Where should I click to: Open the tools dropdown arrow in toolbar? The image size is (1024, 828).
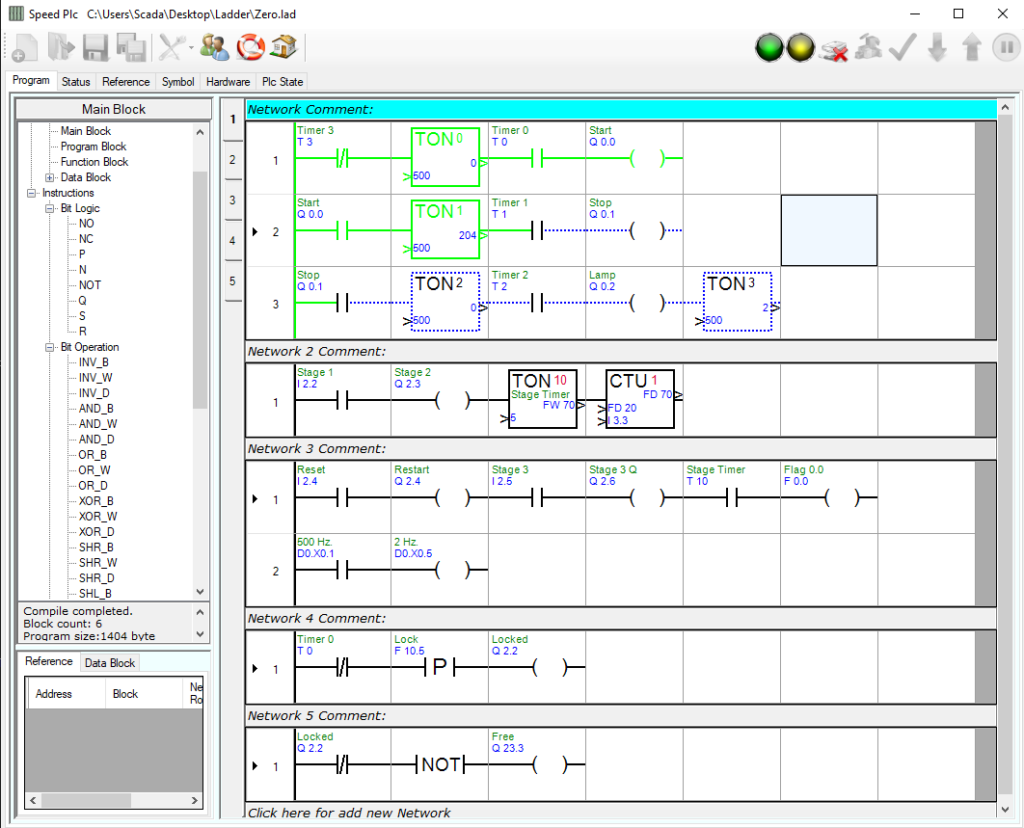[x=191, y=47]
